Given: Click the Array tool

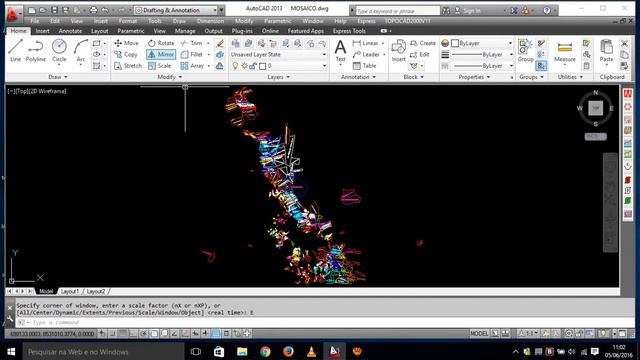Looking at the screenshot, I should [x=192, y=66].
